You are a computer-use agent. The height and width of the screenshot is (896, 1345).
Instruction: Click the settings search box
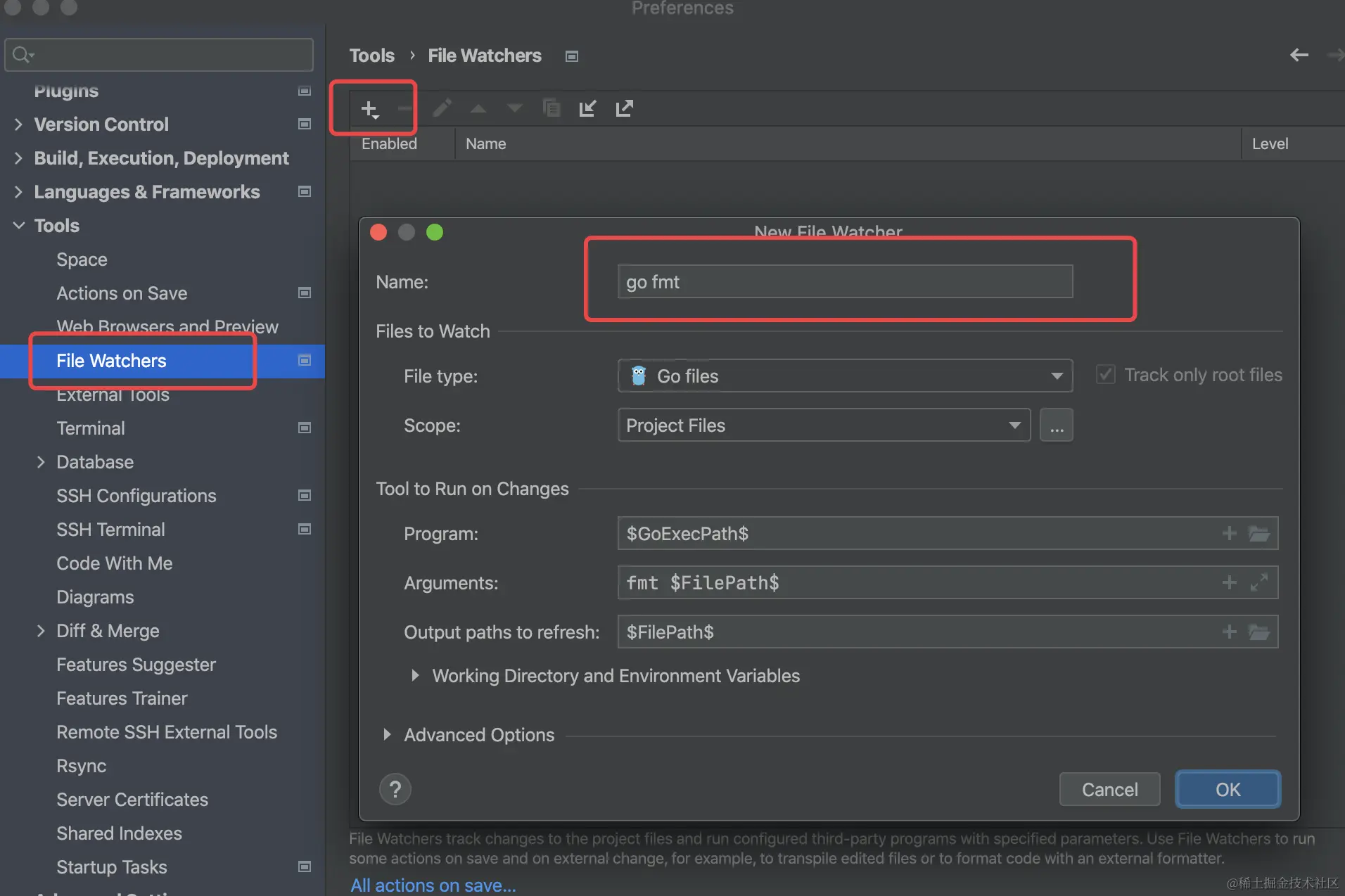pyautogui.click(x=159, y=54)
